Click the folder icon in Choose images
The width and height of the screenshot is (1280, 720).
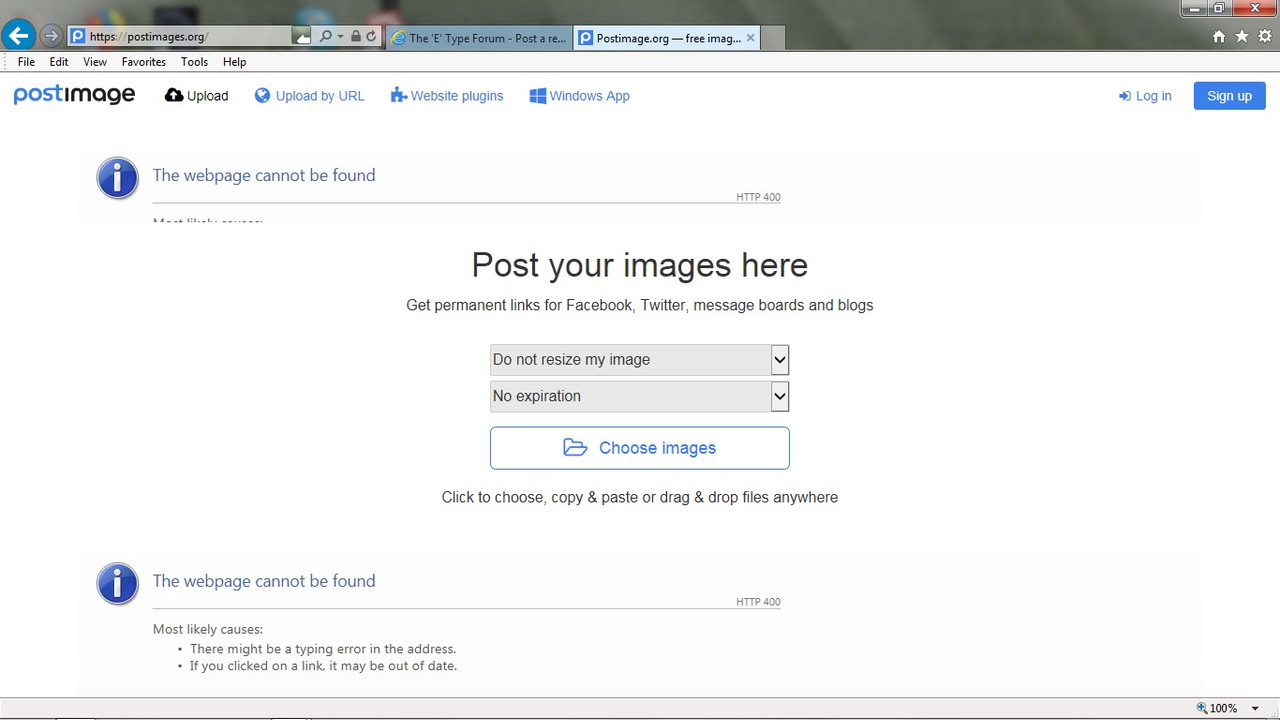[x=575, y=447]
